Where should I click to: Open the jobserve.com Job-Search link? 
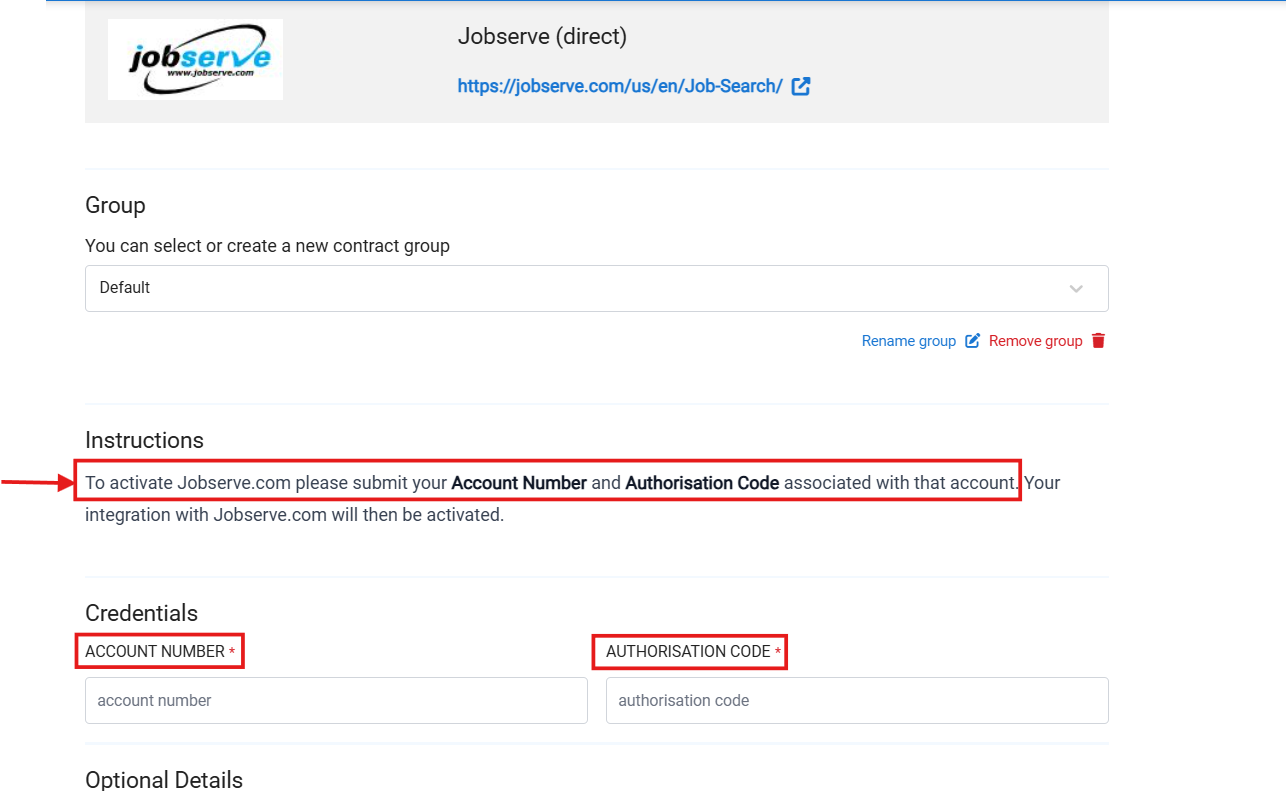pyautogui.click(x=620, y=86)
